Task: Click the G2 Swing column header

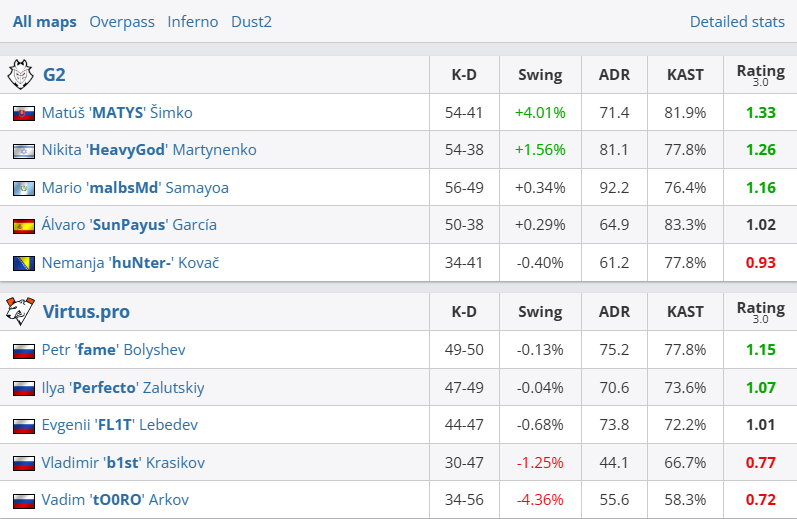Action: [540, 75]
